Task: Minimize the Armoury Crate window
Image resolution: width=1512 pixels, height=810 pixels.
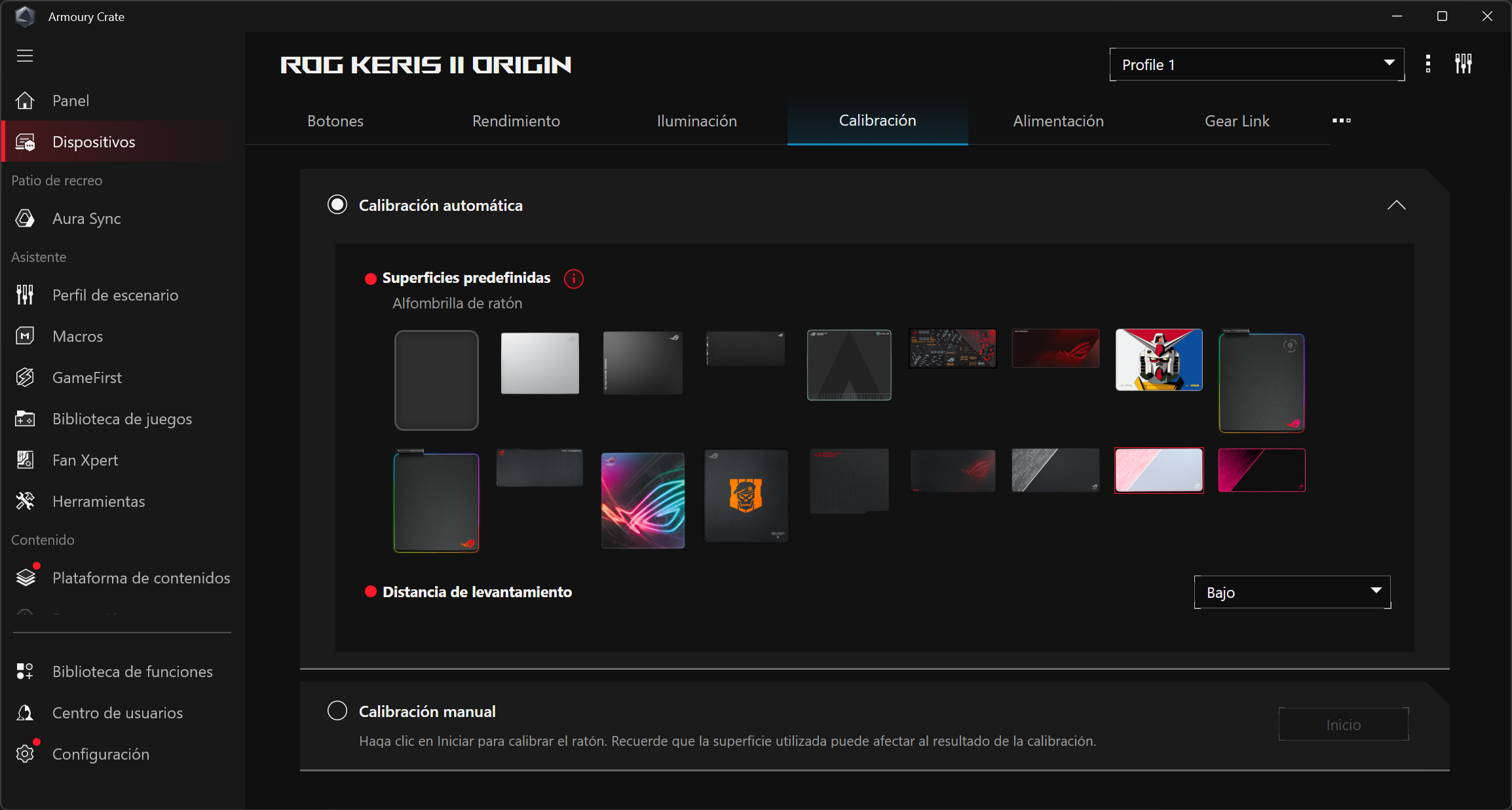Action: point(1397,16)
